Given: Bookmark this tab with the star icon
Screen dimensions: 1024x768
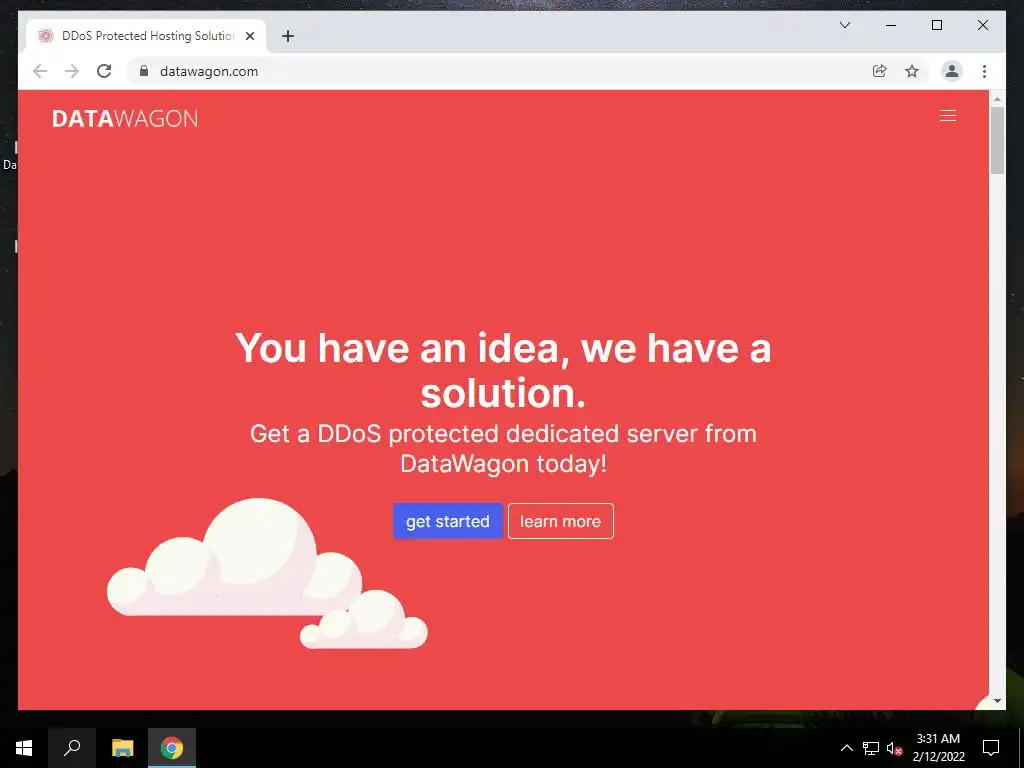Looking at the screenshot, I should (x=912, y=71).
